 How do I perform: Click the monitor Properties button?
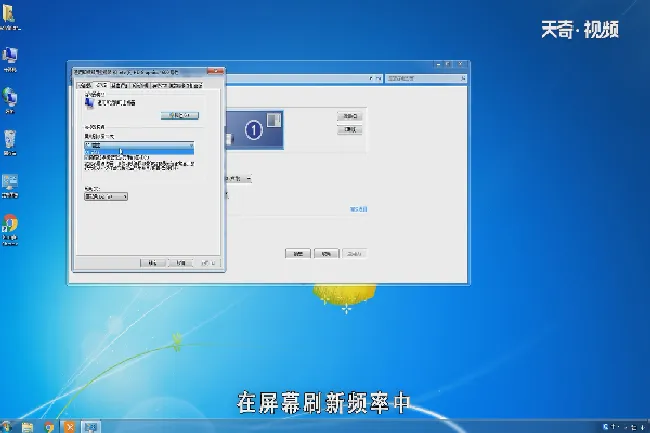(x=180, y=115)
